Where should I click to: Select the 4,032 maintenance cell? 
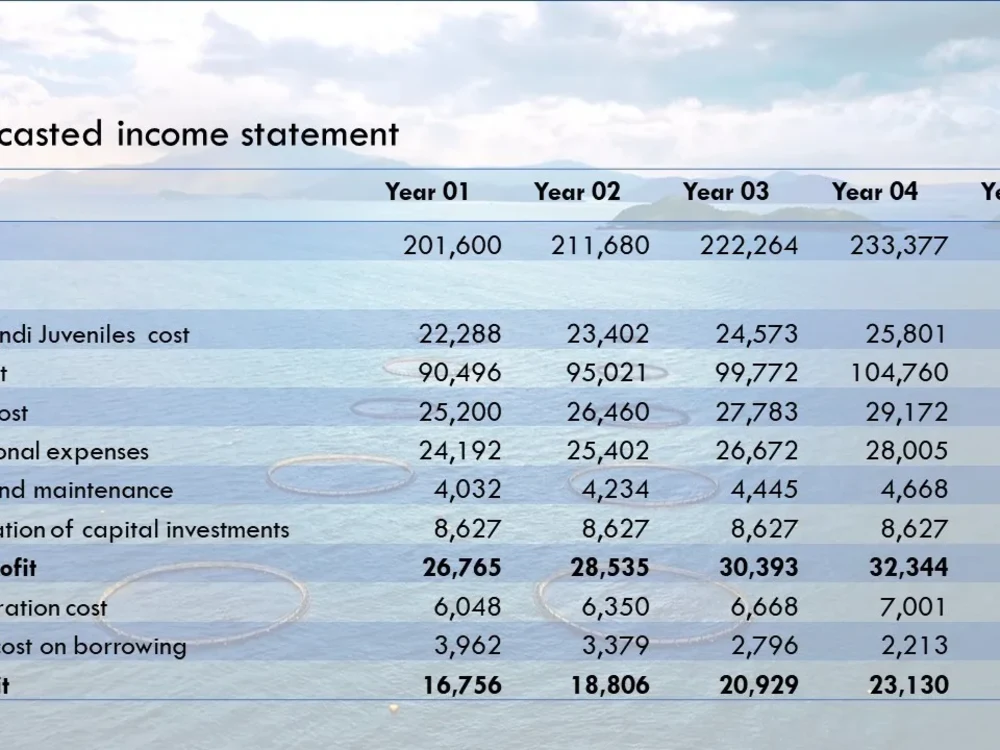467,490
